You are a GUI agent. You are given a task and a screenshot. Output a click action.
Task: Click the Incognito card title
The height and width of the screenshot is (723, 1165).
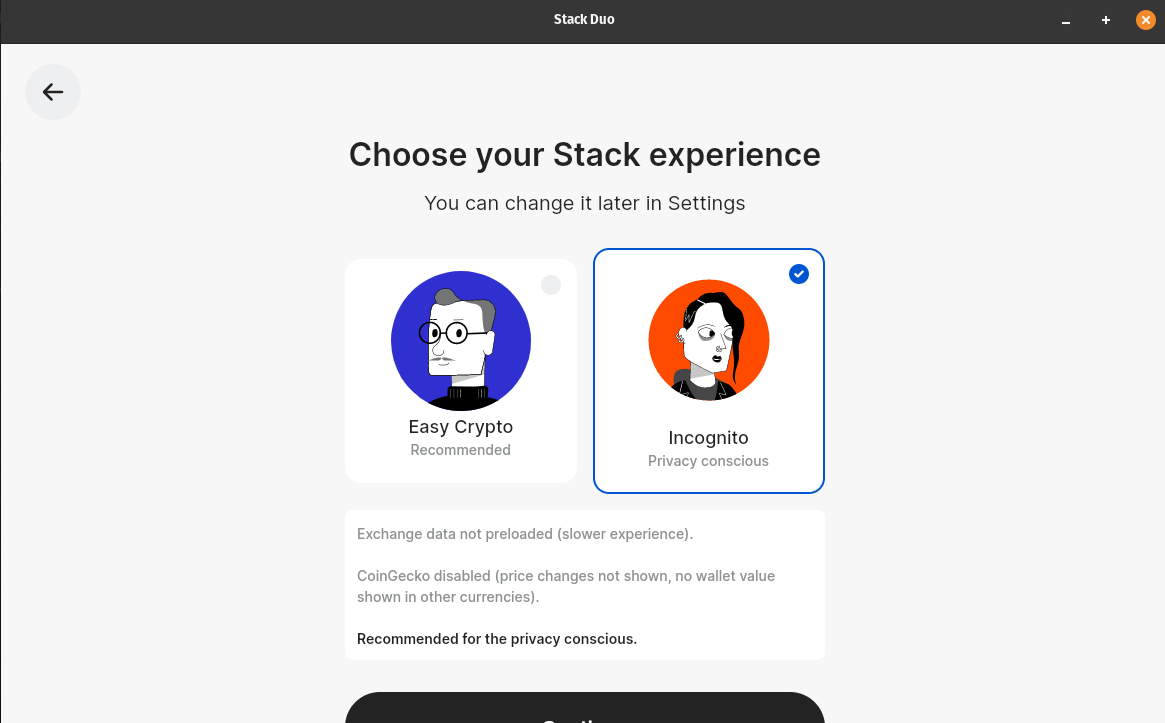[x=708, y=437]
